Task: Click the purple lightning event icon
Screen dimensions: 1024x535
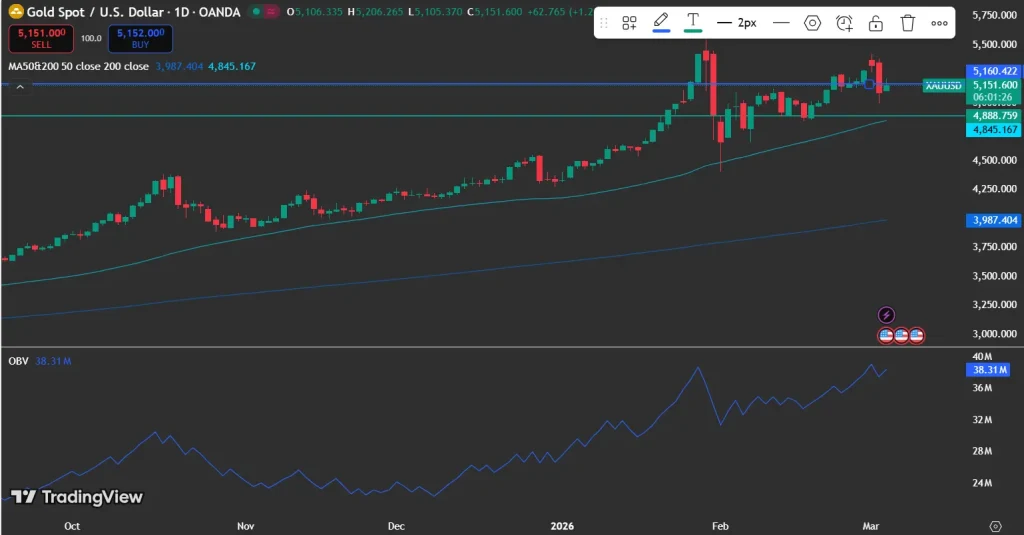Action: pyautogui.click(x=886, y=316)
